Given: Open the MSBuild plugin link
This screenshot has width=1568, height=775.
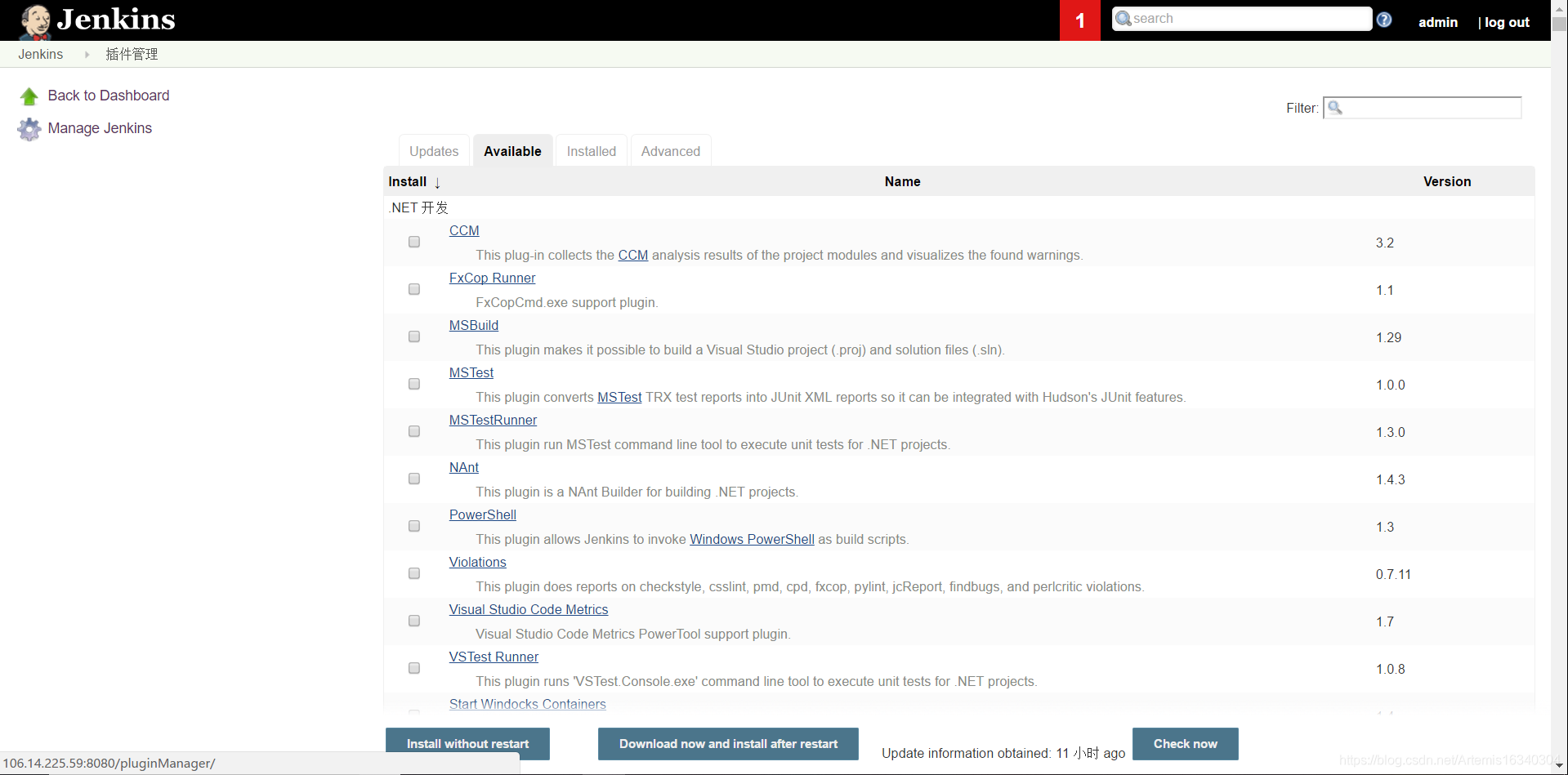Looking at the screenshot, I should pos(474,326).
